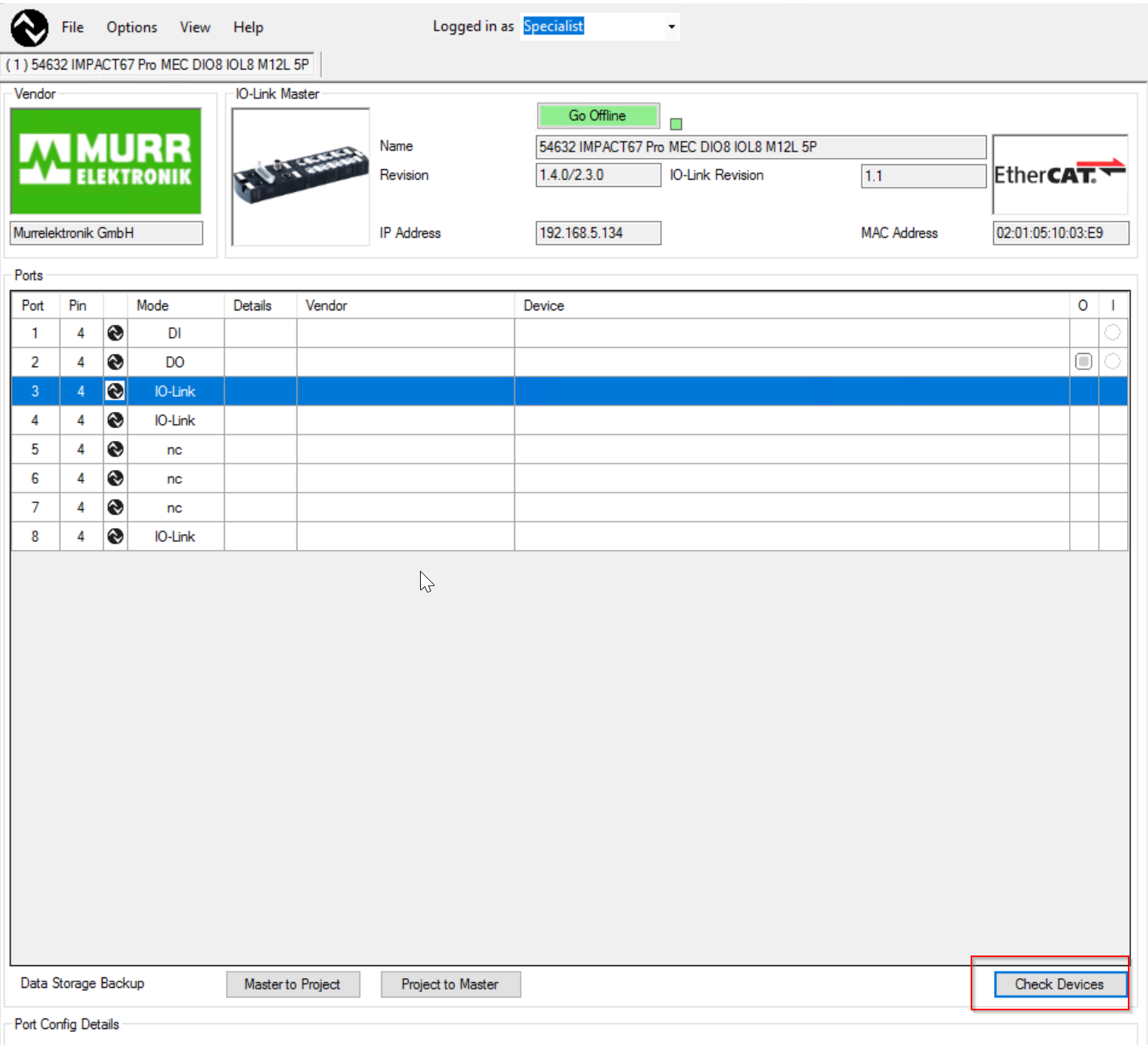Open the File menu
This screenshot has height=1045, width=1148.
point(73,27)
